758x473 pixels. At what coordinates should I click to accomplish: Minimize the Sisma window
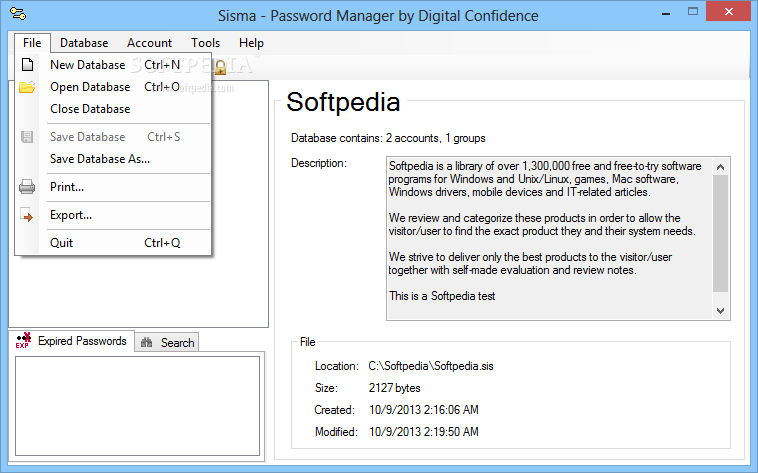(x=666, y=13)
